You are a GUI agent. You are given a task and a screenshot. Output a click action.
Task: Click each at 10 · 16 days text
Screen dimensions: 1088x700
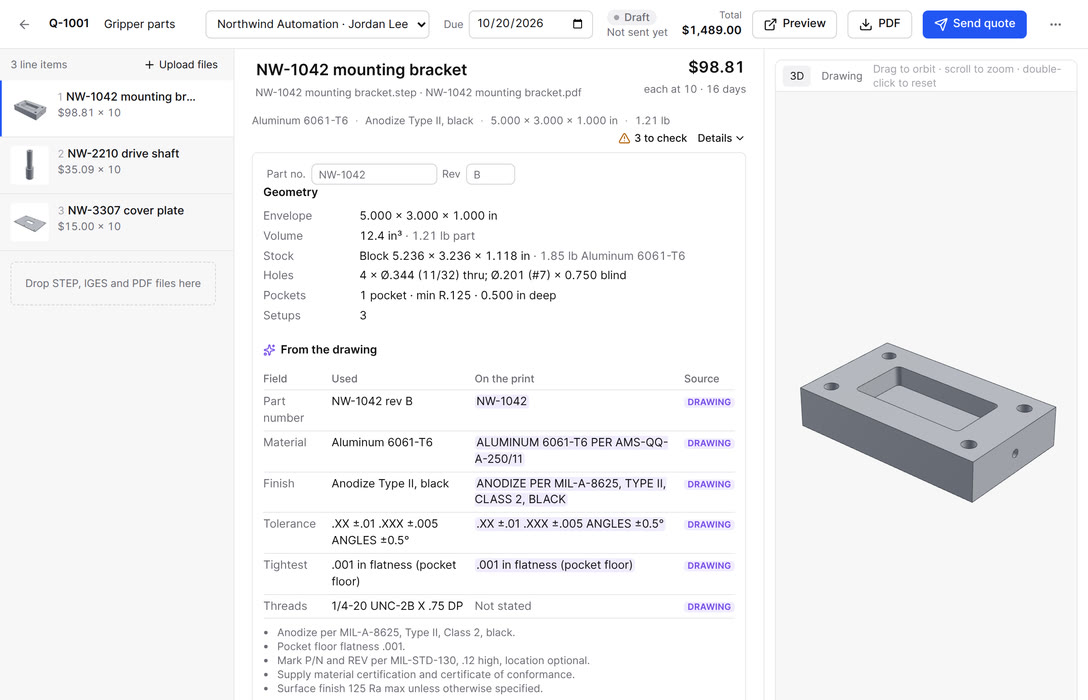(695, 89)
